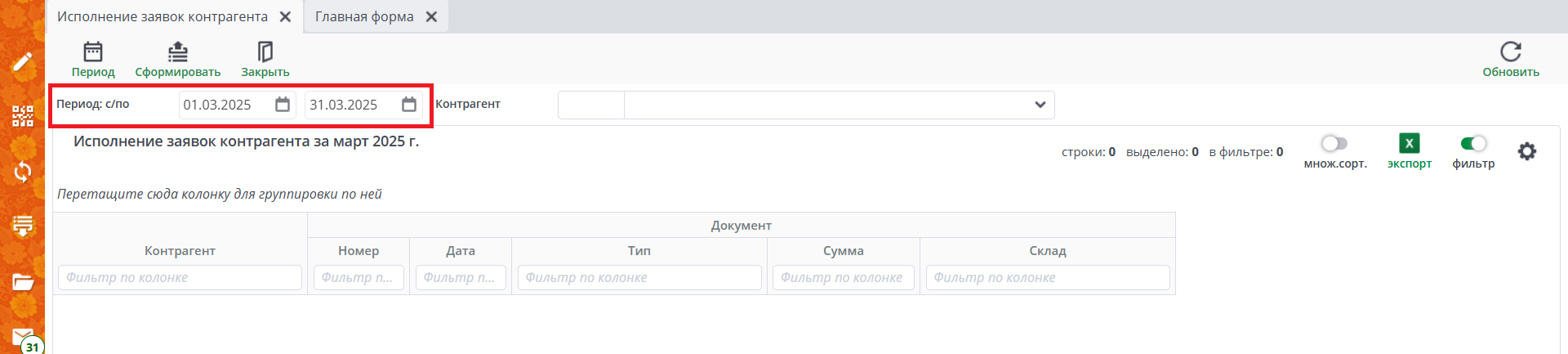The height and width of the screenshot is (354, 1568).
Task: Open the QR code sidebar icon
Action: pyautogui.click(x=23, y=116)
